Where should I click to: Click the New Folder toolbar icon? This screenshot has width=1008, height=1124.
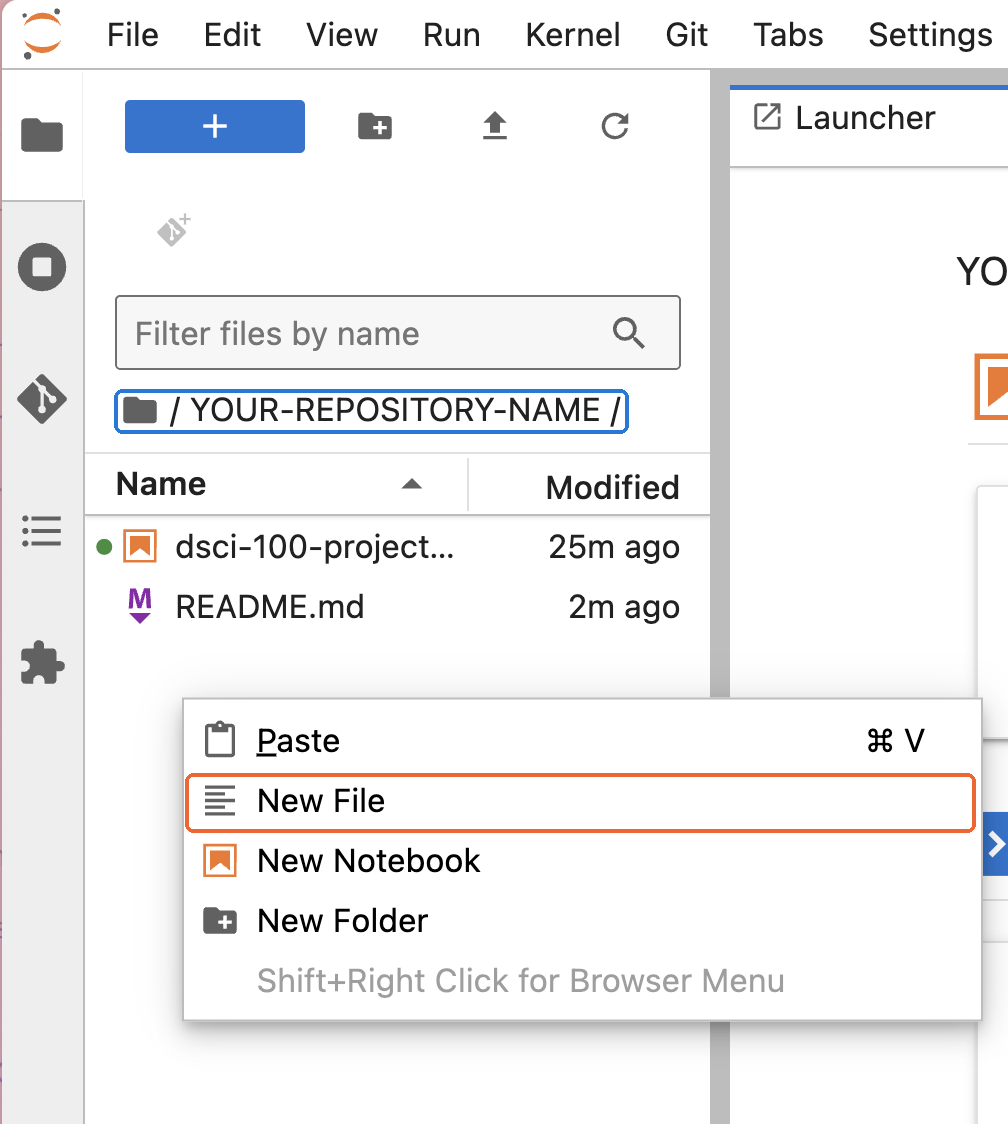375,126
